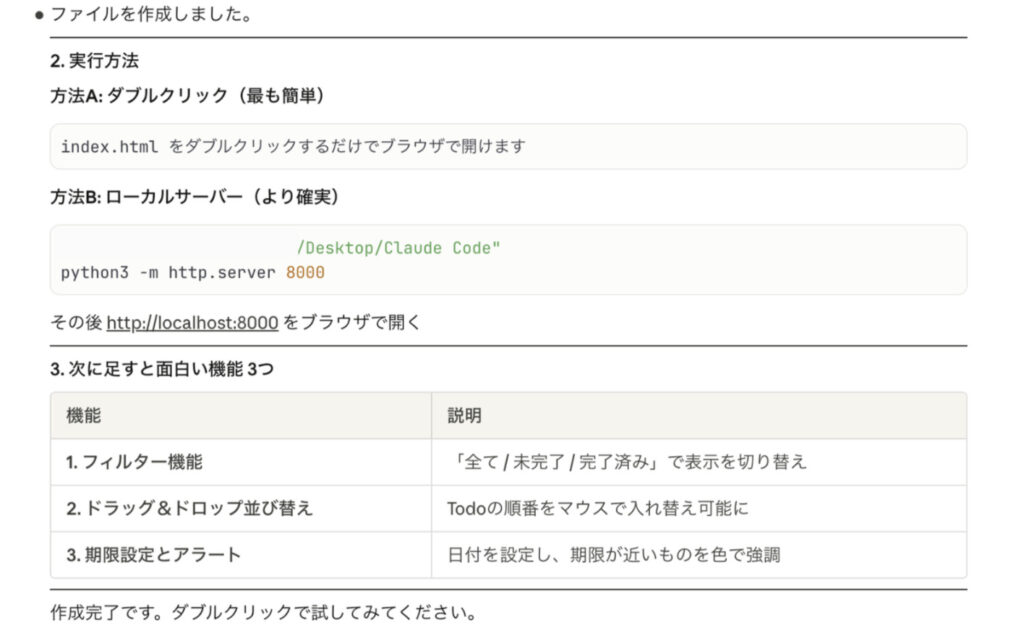1024x644 pixels.
Task: Click the 説明 table column header
Action: coord(464,415)
